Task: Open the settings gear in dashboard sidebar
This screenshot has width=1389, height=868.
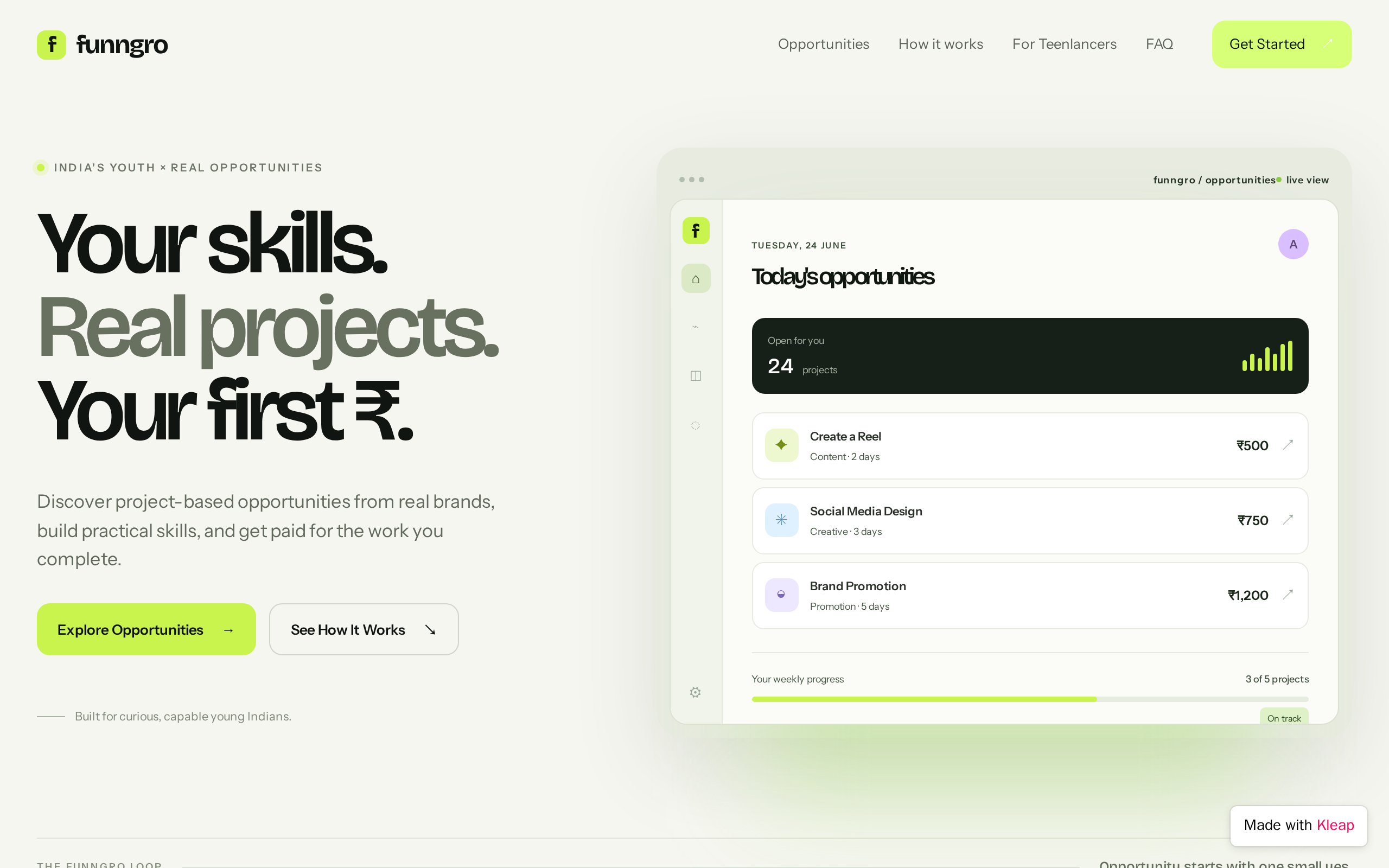Action: point(696,692)
